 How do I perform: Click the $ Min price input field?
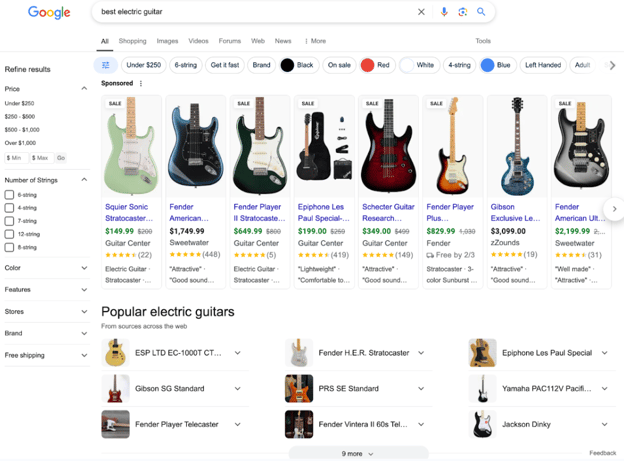tap(16, 158)
